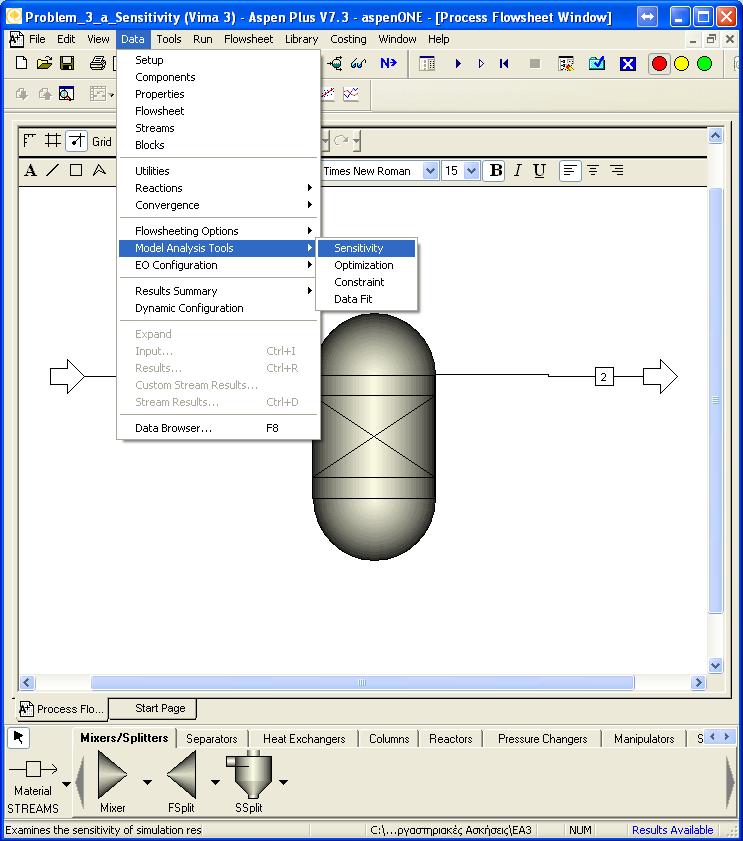Expand the Mixer icon variants dropdown
This screenshot has height=841, width=743.
[x=147, y=782]
